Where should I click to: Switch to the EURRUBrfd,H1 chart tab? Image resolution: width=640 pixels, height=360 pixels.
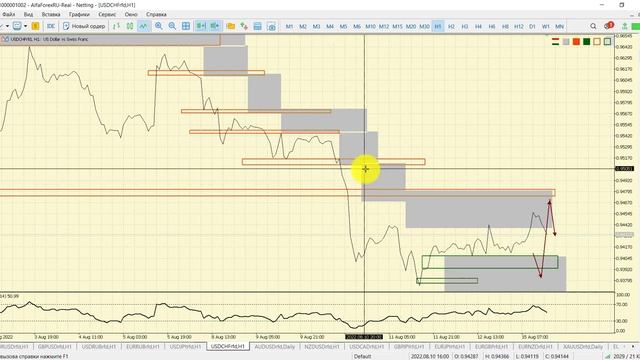[x=143, y=347]
